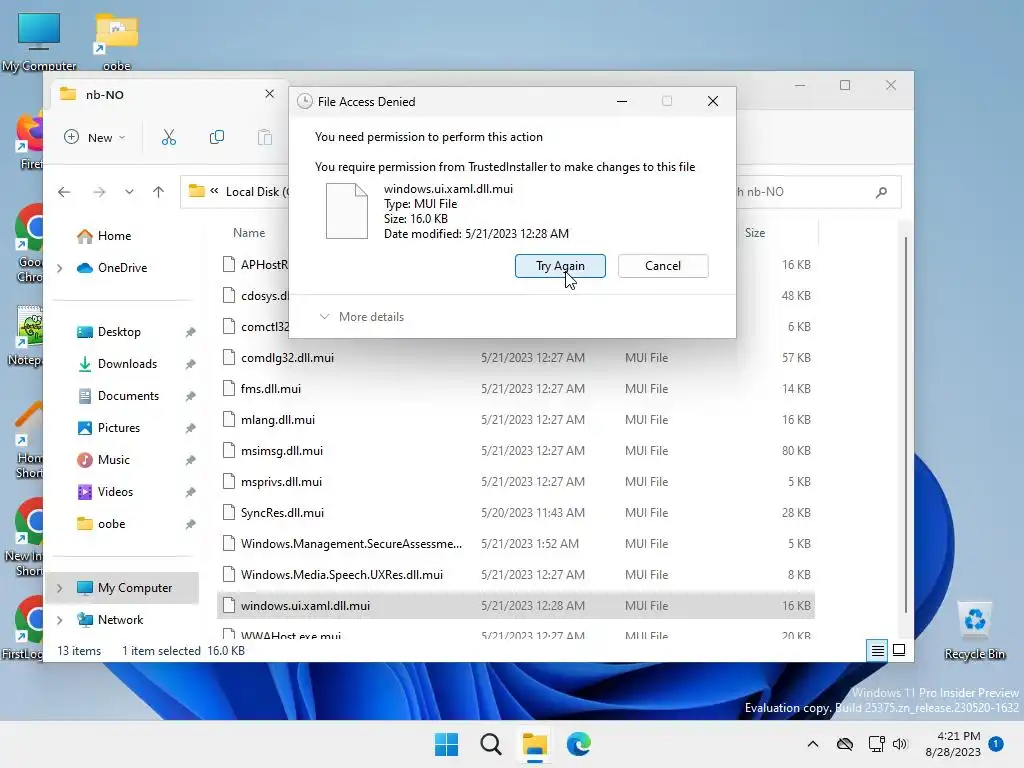
Task: Click the Local Disk breadcrumb in address bar
Action: [255, 192]
